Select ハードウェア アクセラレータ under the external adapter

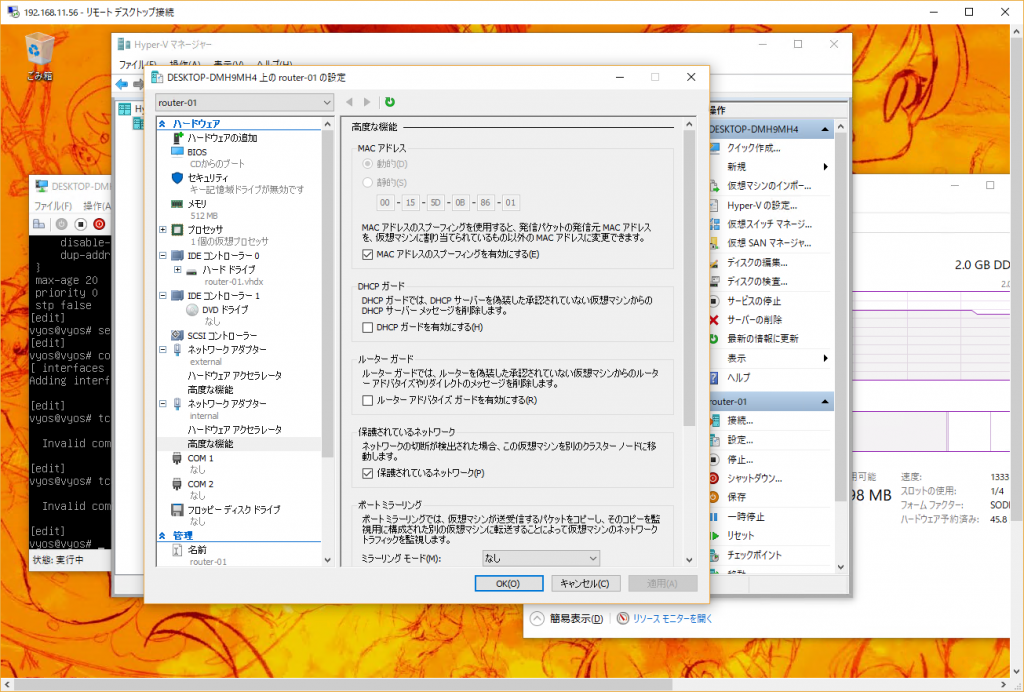coord(234,376)
